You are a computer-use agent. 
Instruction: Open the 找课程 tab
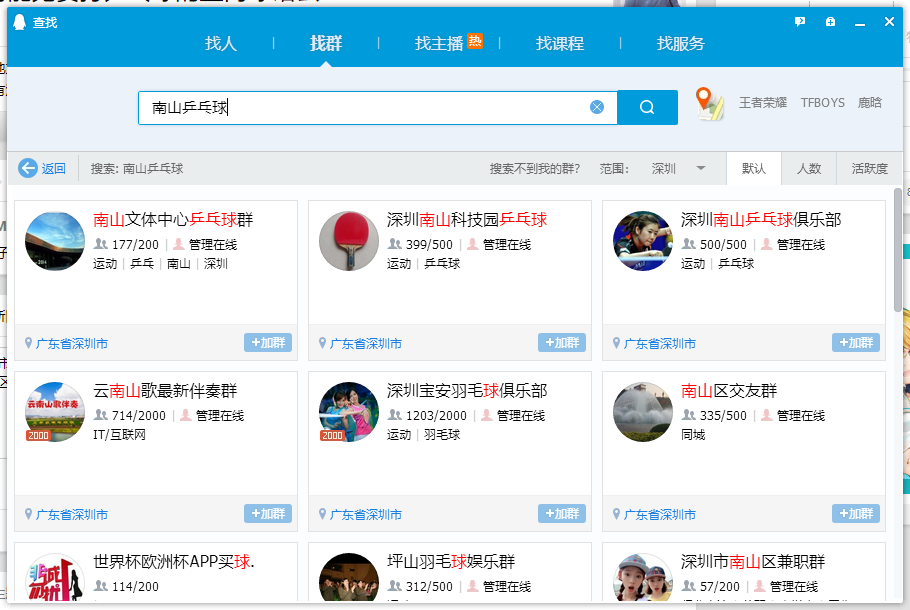560,44
